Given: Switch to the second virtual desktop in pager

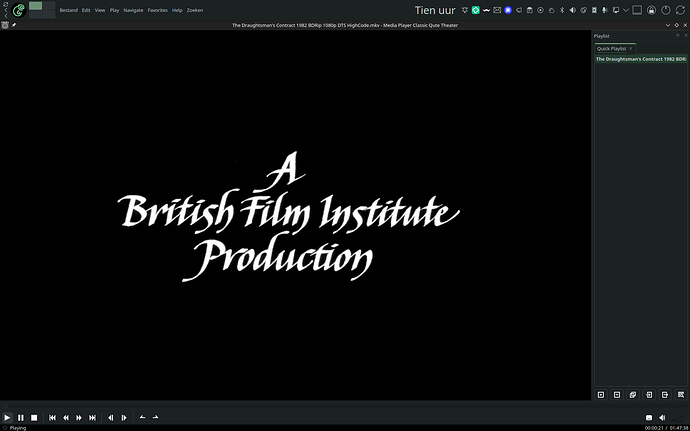Looking at the screenshot, I should [x=48, y=6].
